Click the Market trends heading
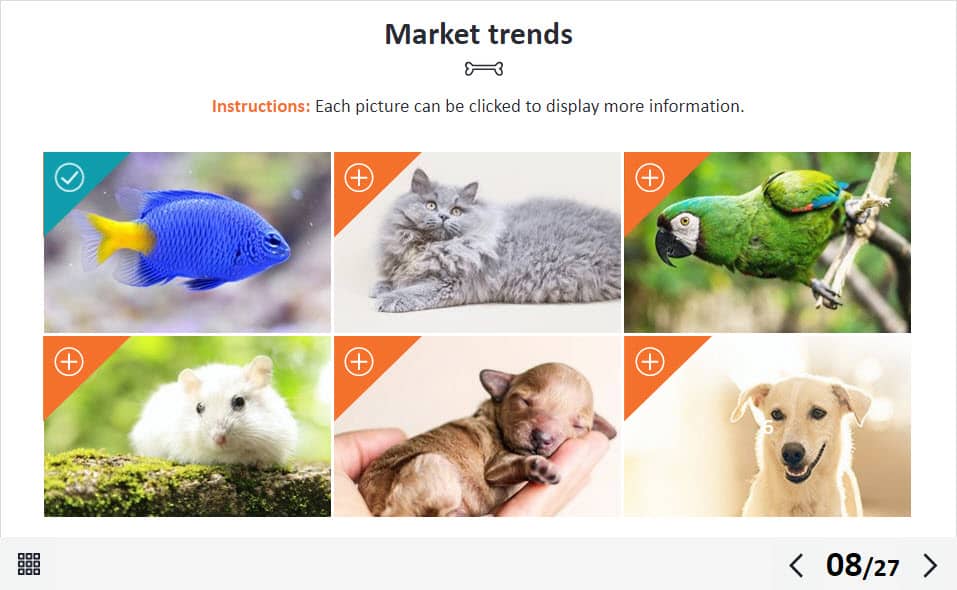The image size is (957, 590). [x=478, y=34]
